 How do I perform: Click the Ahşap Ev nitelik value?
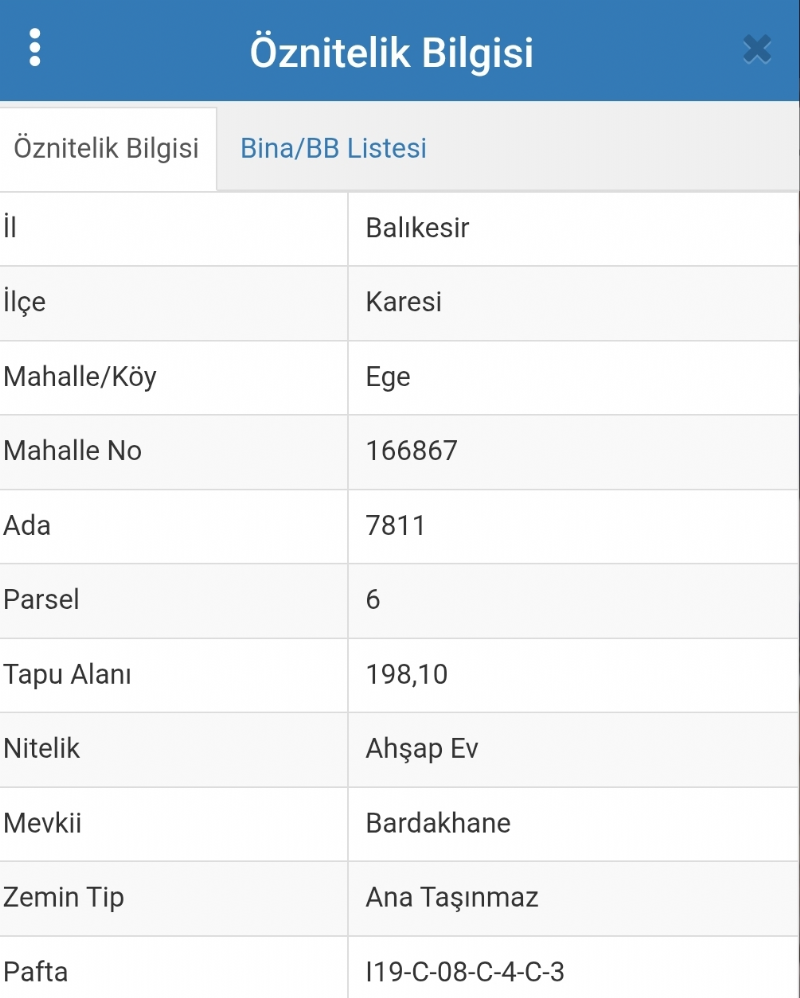(x=421, y=748)
